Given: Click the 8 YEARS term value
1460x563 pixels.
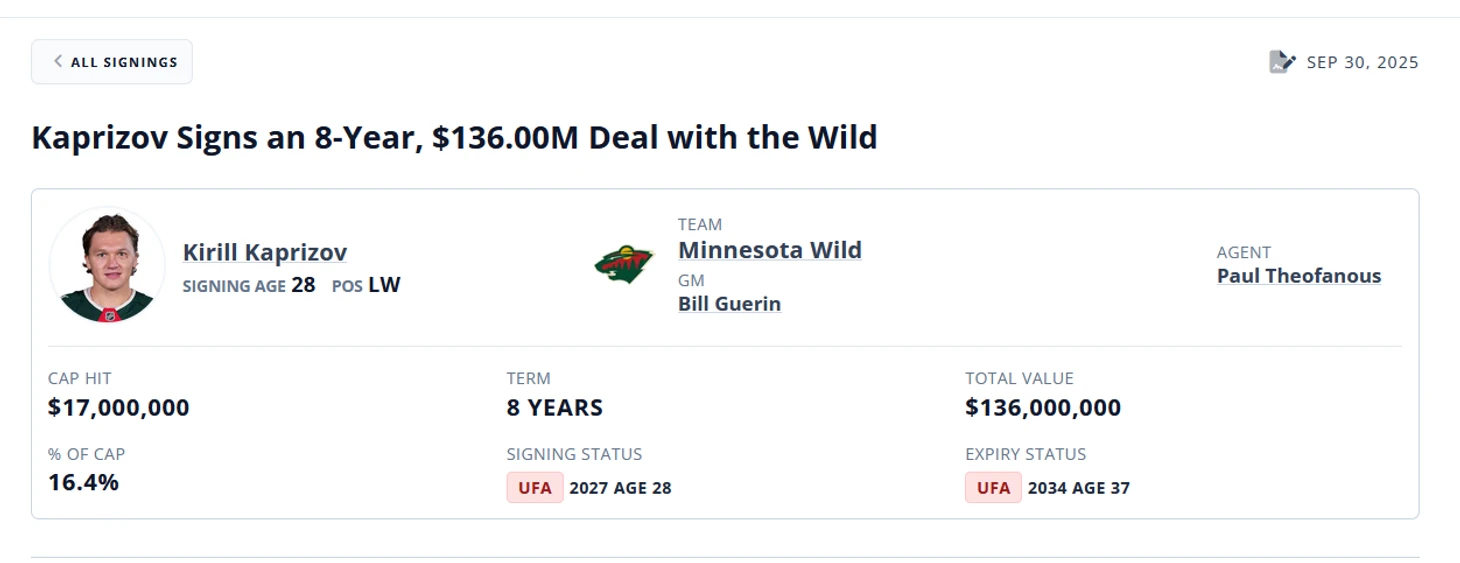Looking at the screenshot, I should 555,408.
